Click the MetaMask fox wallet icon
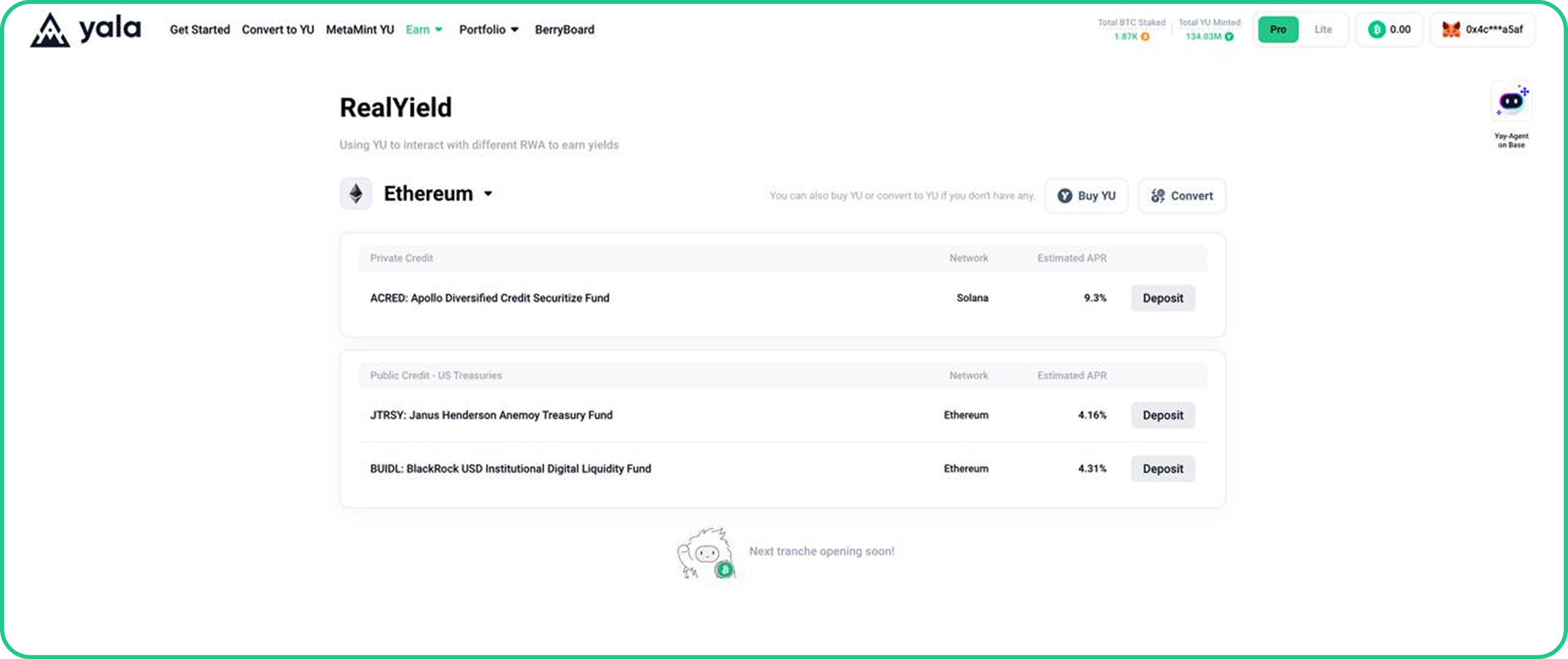This screenshot has width=1568, height=659. pyautogui.click(x=1451, y=30)
